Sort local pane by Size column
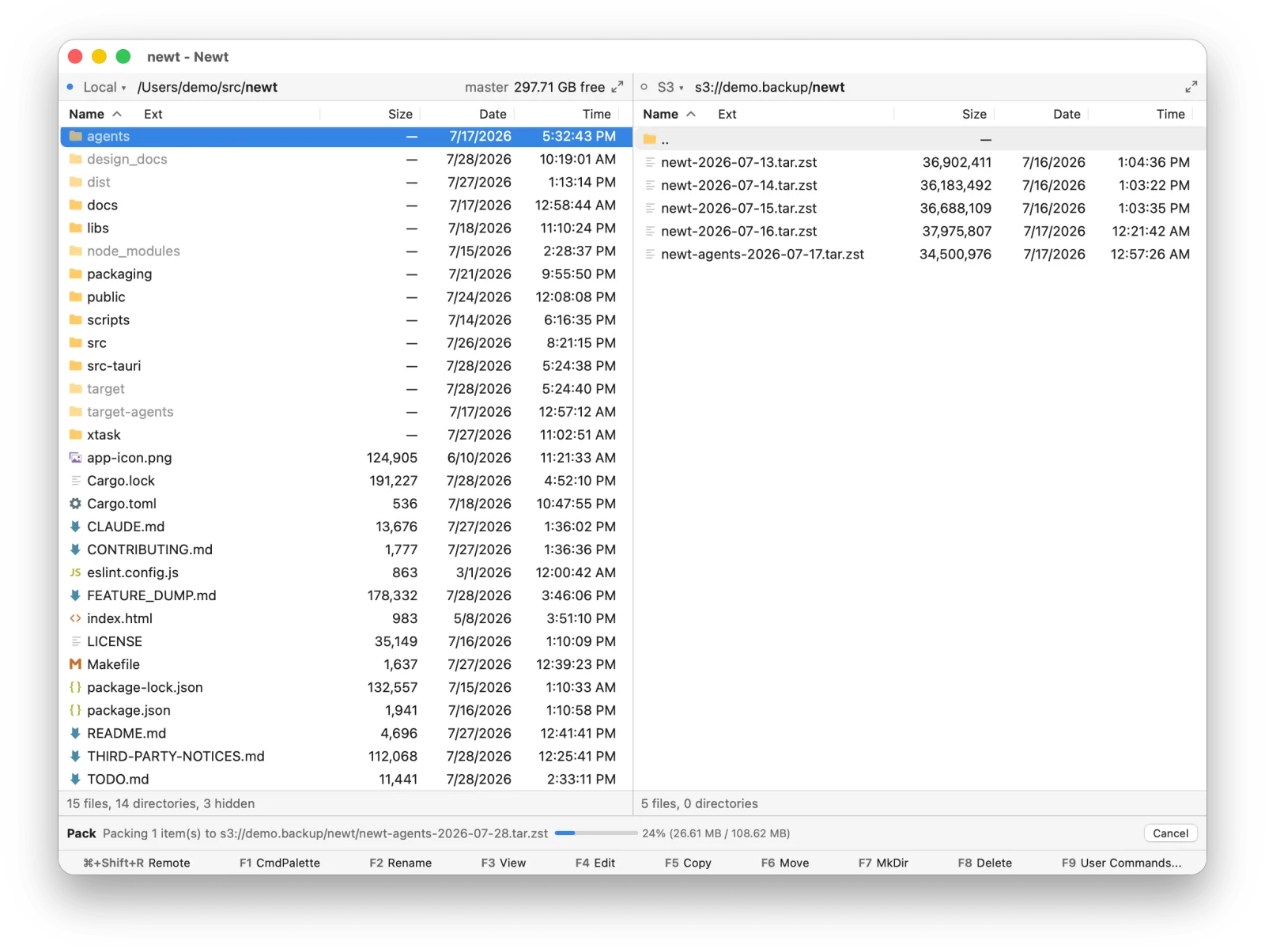The width and height of the screenshot is (1265, 952). 400,114
